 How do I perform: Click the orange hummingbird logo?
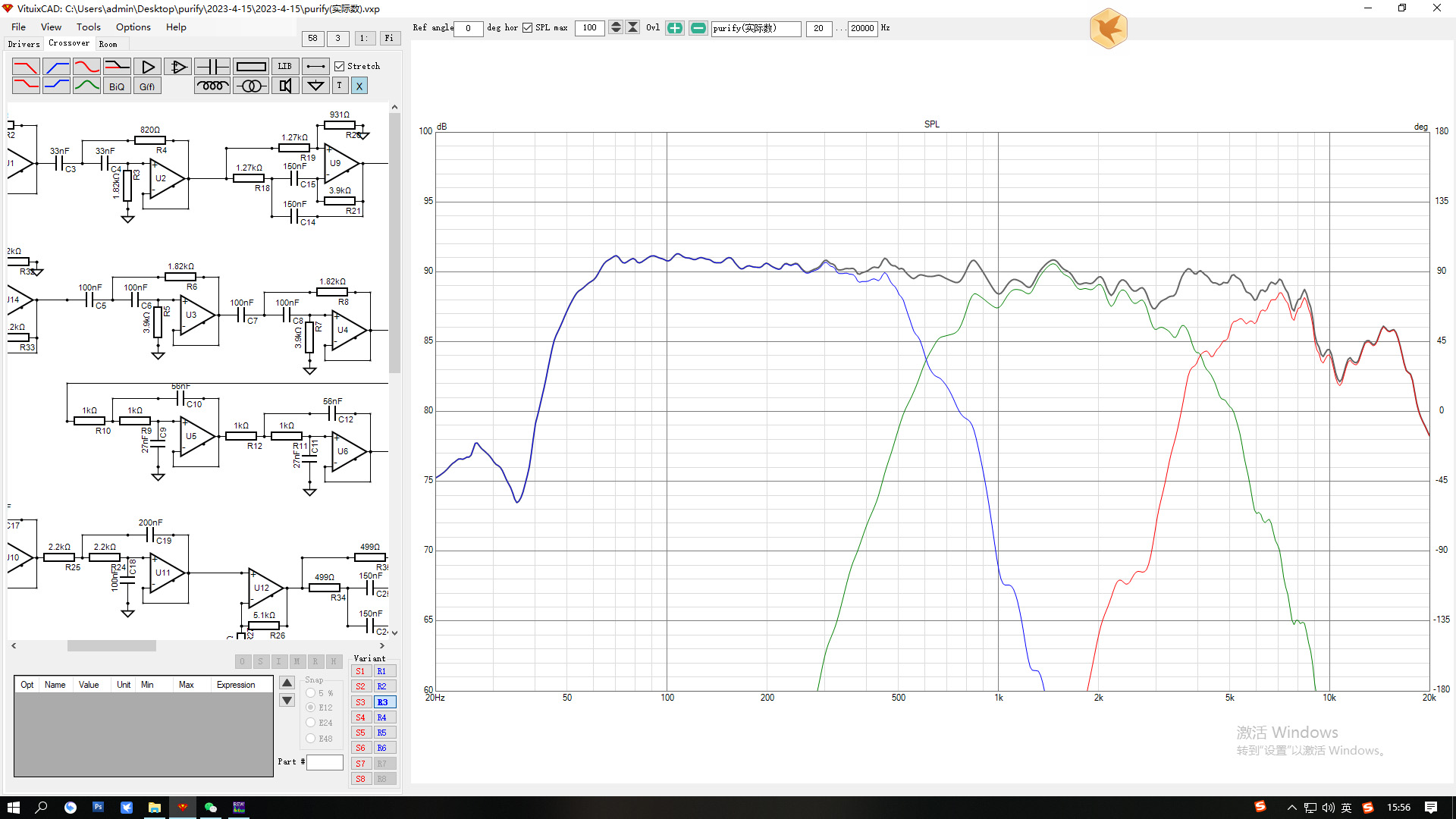1108,29
